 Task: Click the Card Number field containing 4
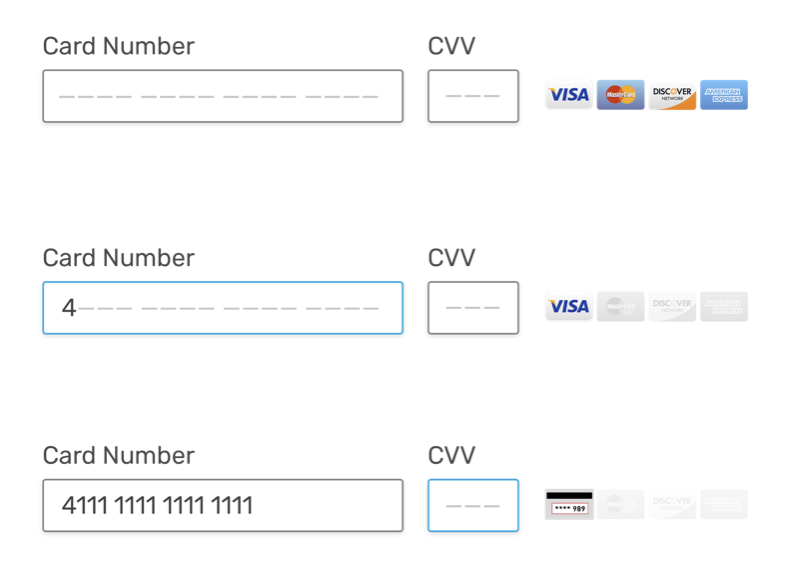(222, 308)
